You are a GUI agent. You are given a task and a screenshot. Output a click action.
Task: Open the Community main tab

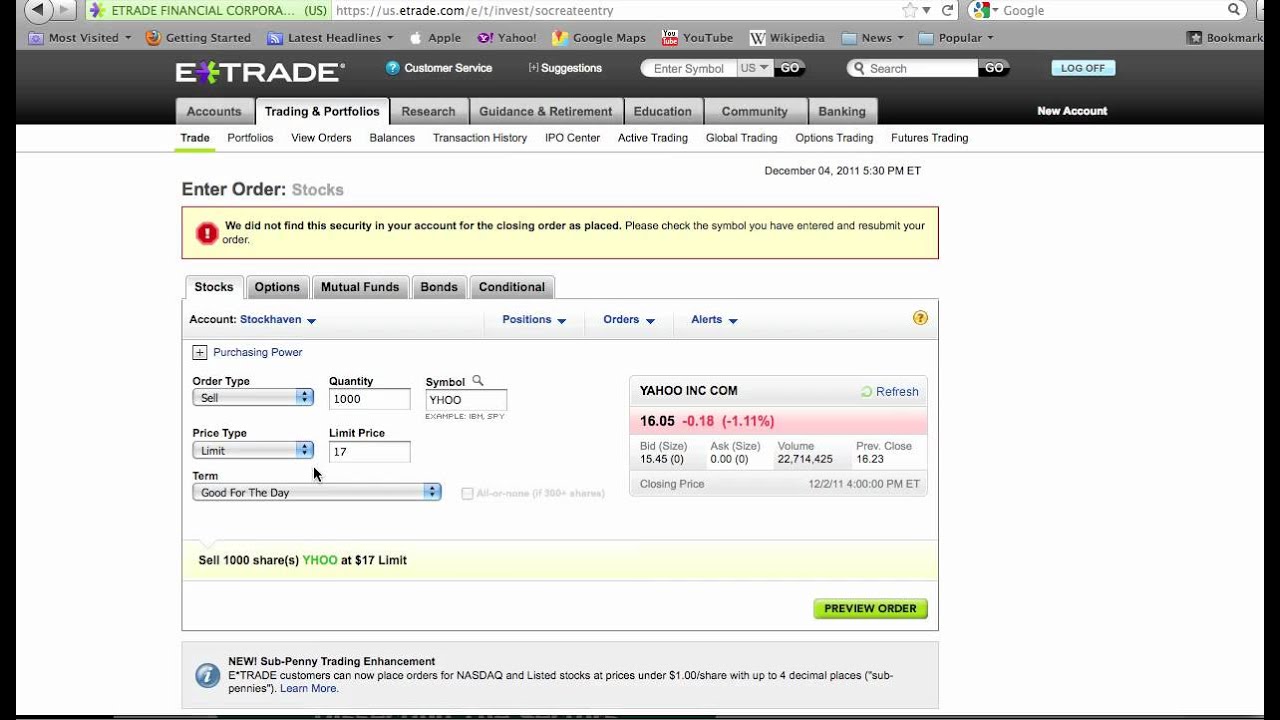[x=755, y=111]
